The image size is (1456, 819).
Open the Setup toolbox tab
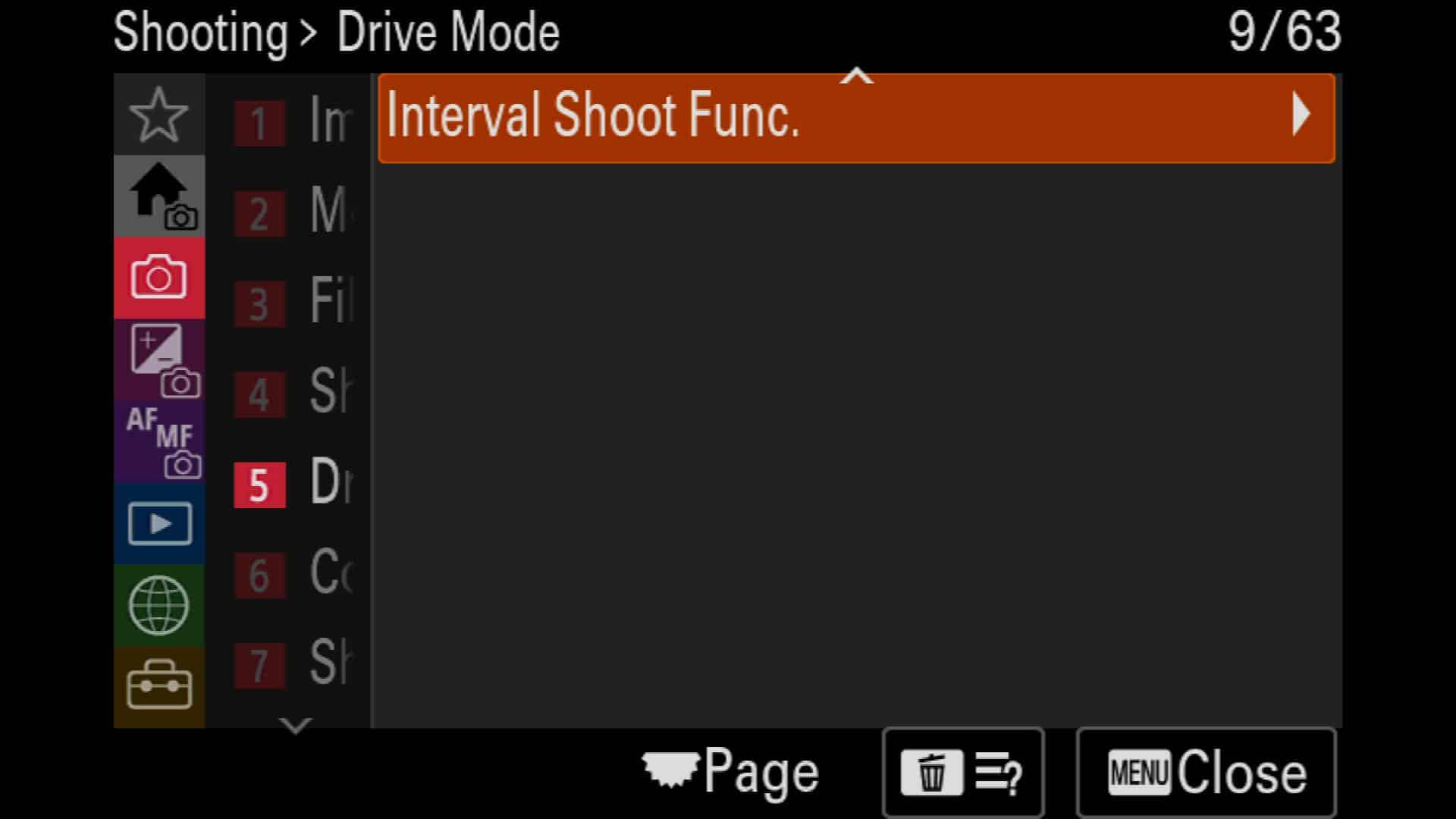tap(159, 687)
